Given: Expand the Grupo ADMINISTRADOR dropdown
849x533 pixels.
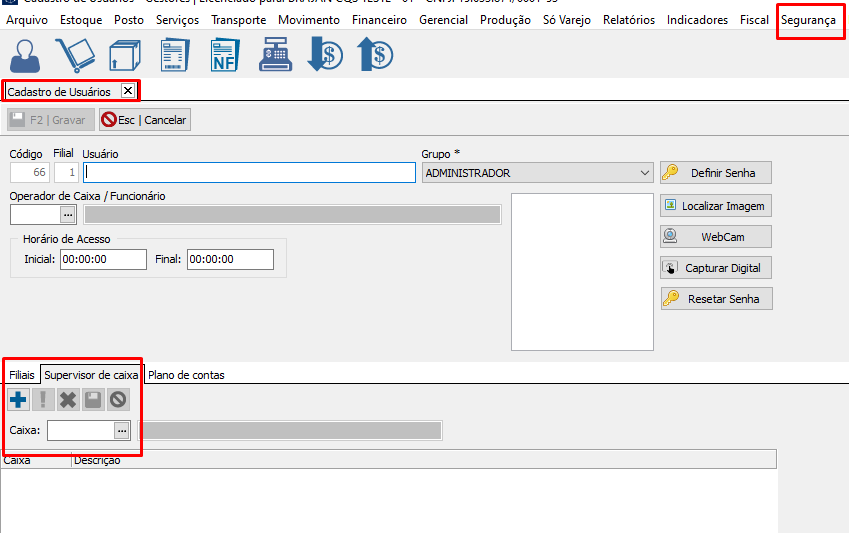Looking at the screenshot, I should 645,173.
